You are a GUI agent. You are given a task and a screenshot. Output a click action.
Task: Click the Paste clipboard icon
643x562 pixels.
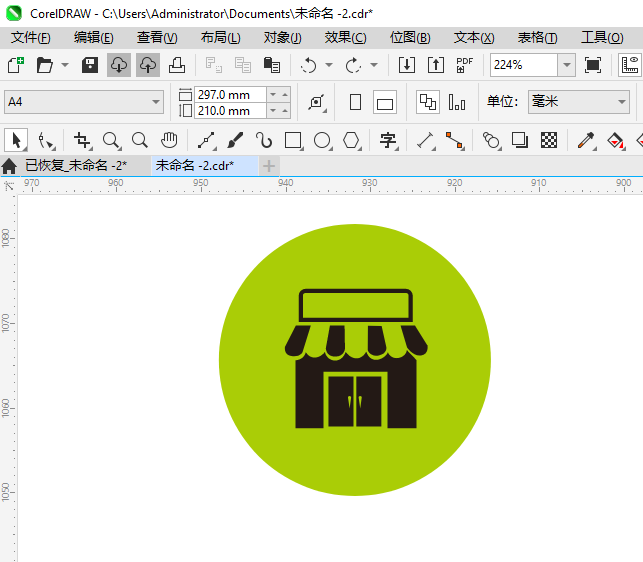[x=271, y=65]
